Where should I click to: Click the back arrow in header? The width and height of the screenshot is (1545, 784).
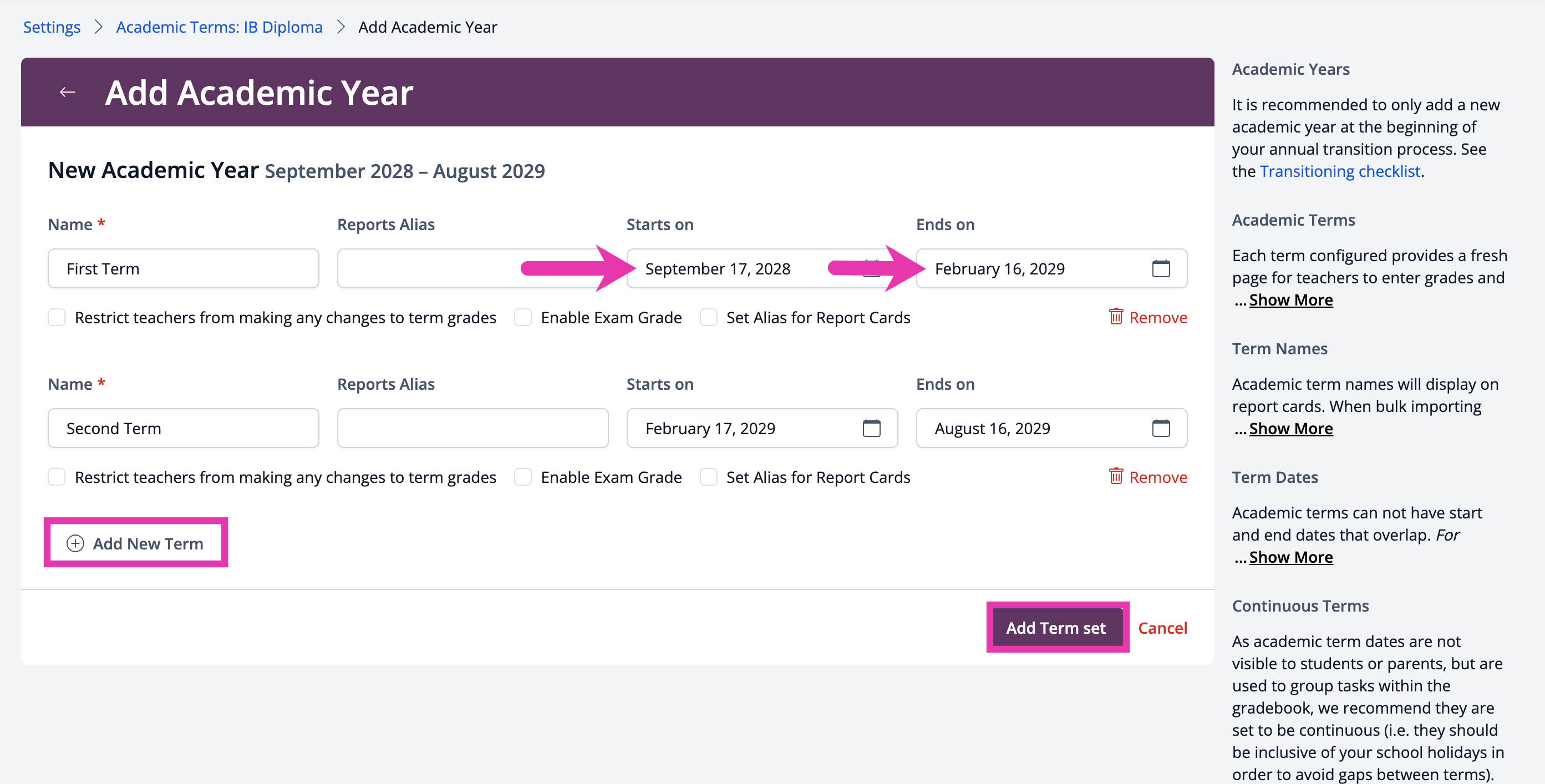click(67, 92)
